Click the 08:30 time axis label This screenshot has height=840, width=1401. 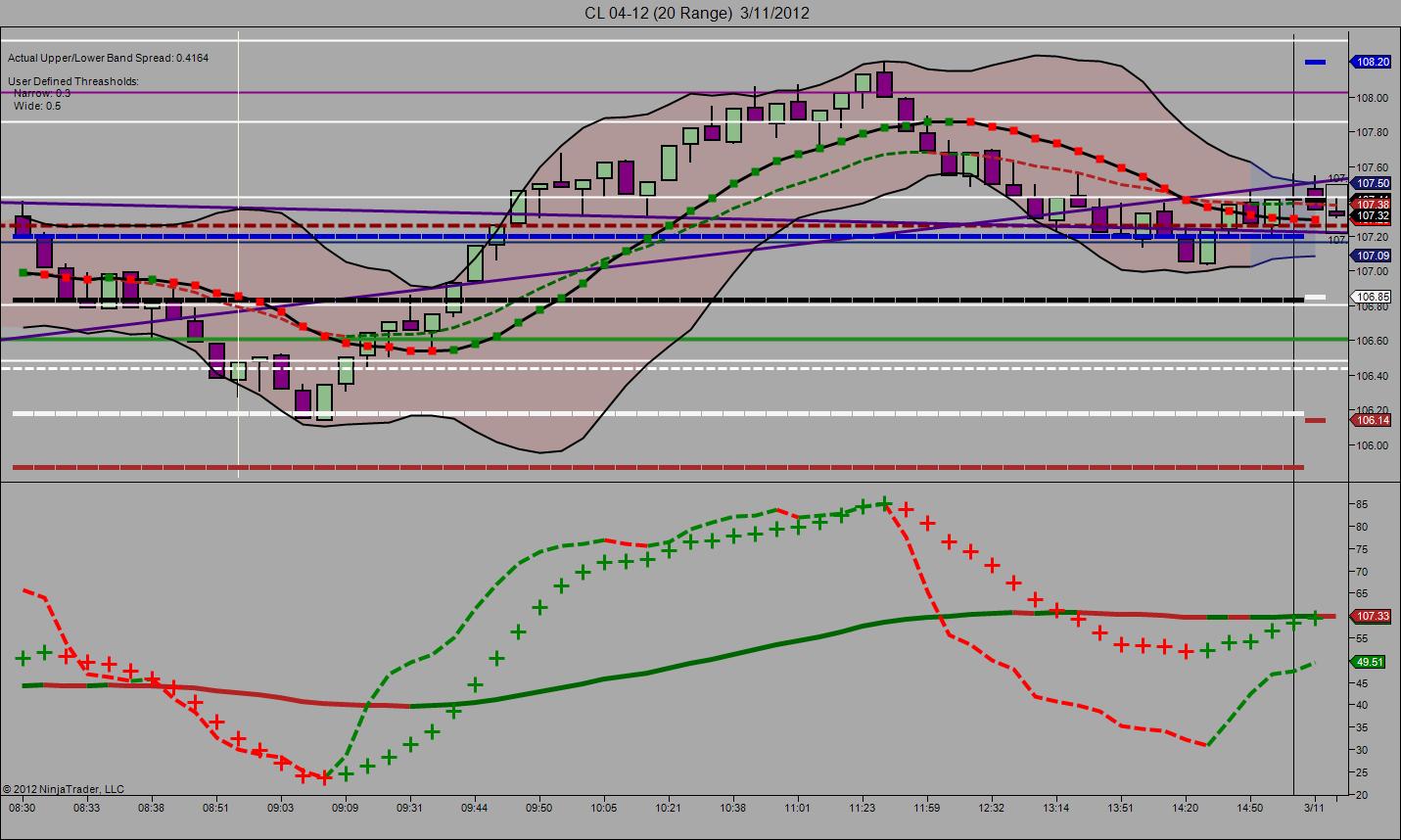(x=23, y=809)
